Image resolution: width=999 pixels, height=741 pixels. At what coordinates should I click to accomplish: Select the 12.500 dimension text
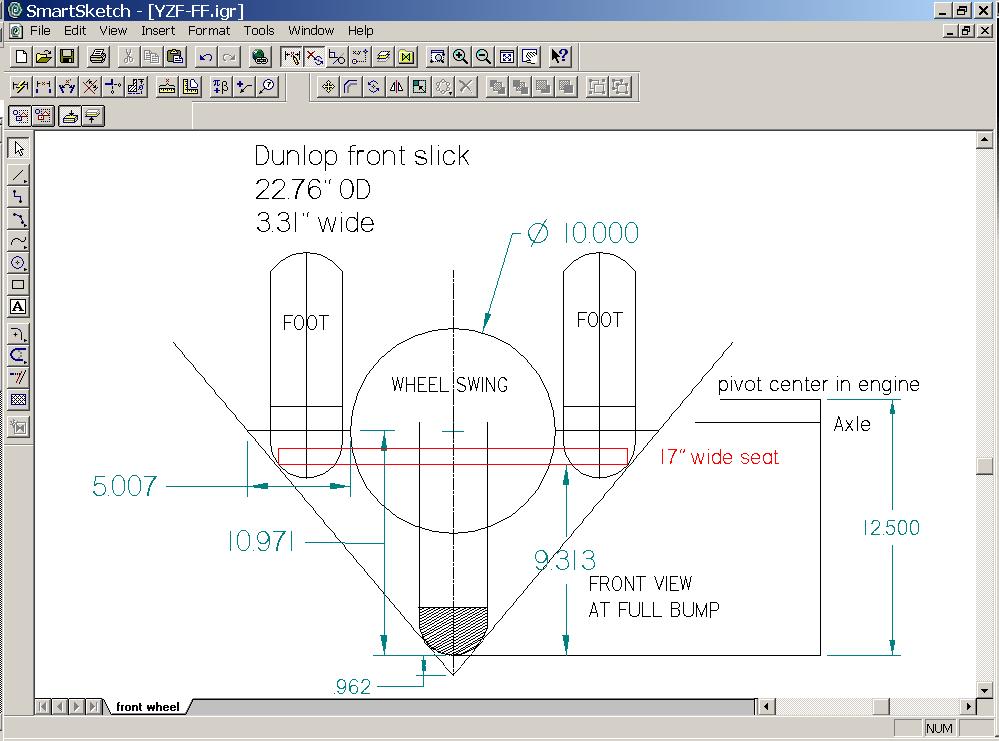[891, 528]
